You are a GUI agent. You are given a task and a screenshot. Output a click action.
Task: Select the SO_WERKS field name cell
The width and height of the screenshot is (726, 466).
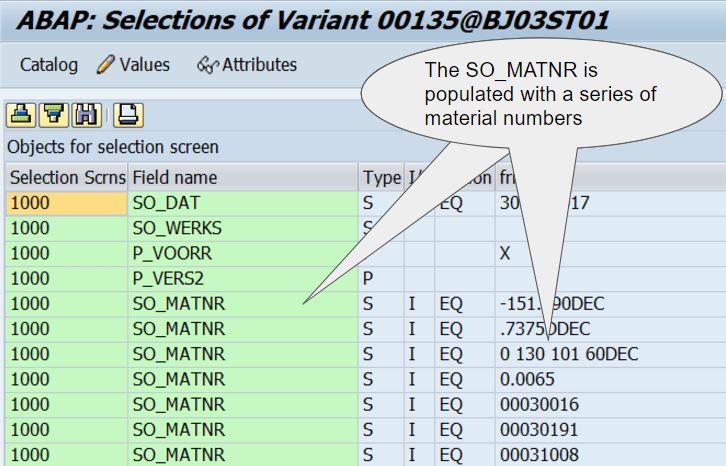243,228
